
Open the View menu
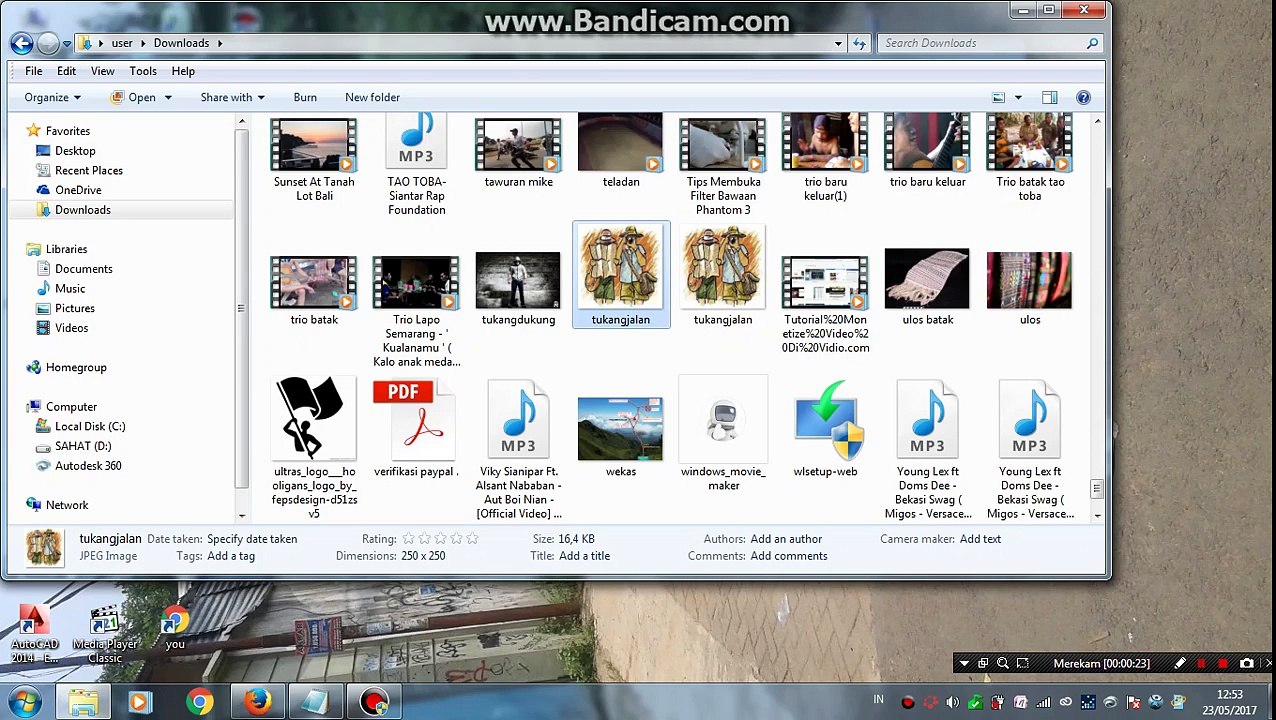click(x=102, y=71)
